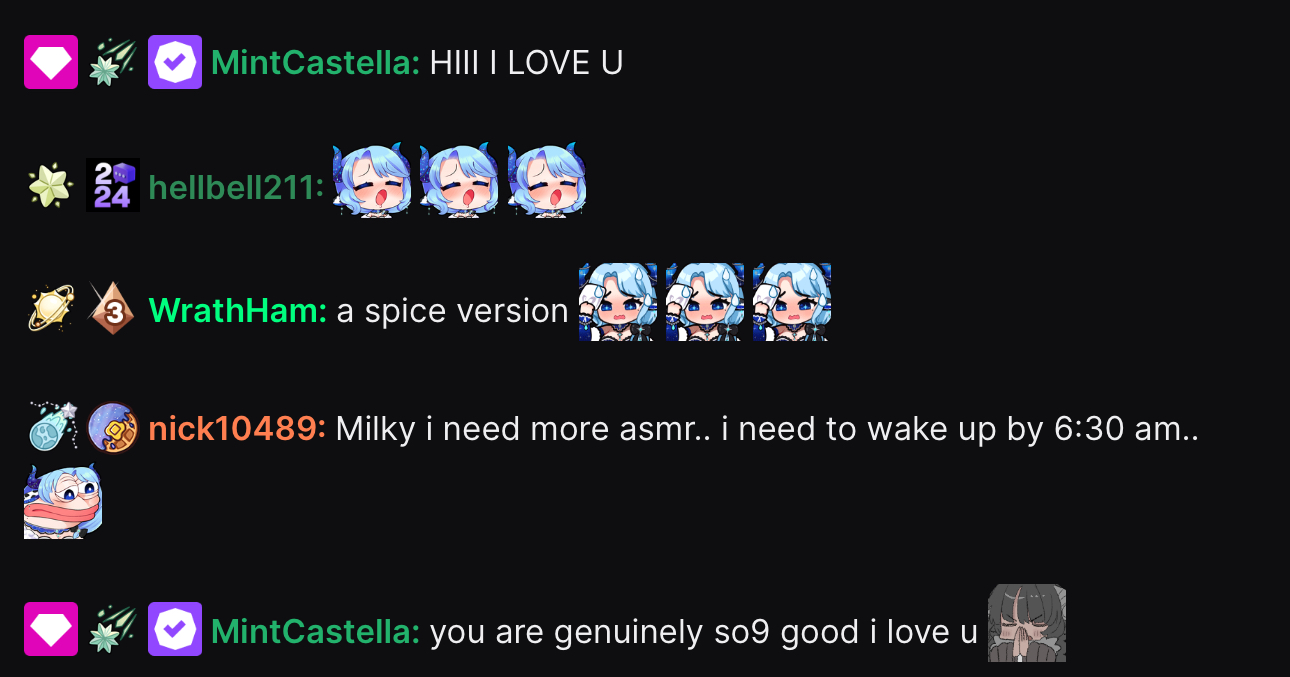Click the round purple badge next to nick10489
The image size is (1290, 677).
tap(113, 428)
